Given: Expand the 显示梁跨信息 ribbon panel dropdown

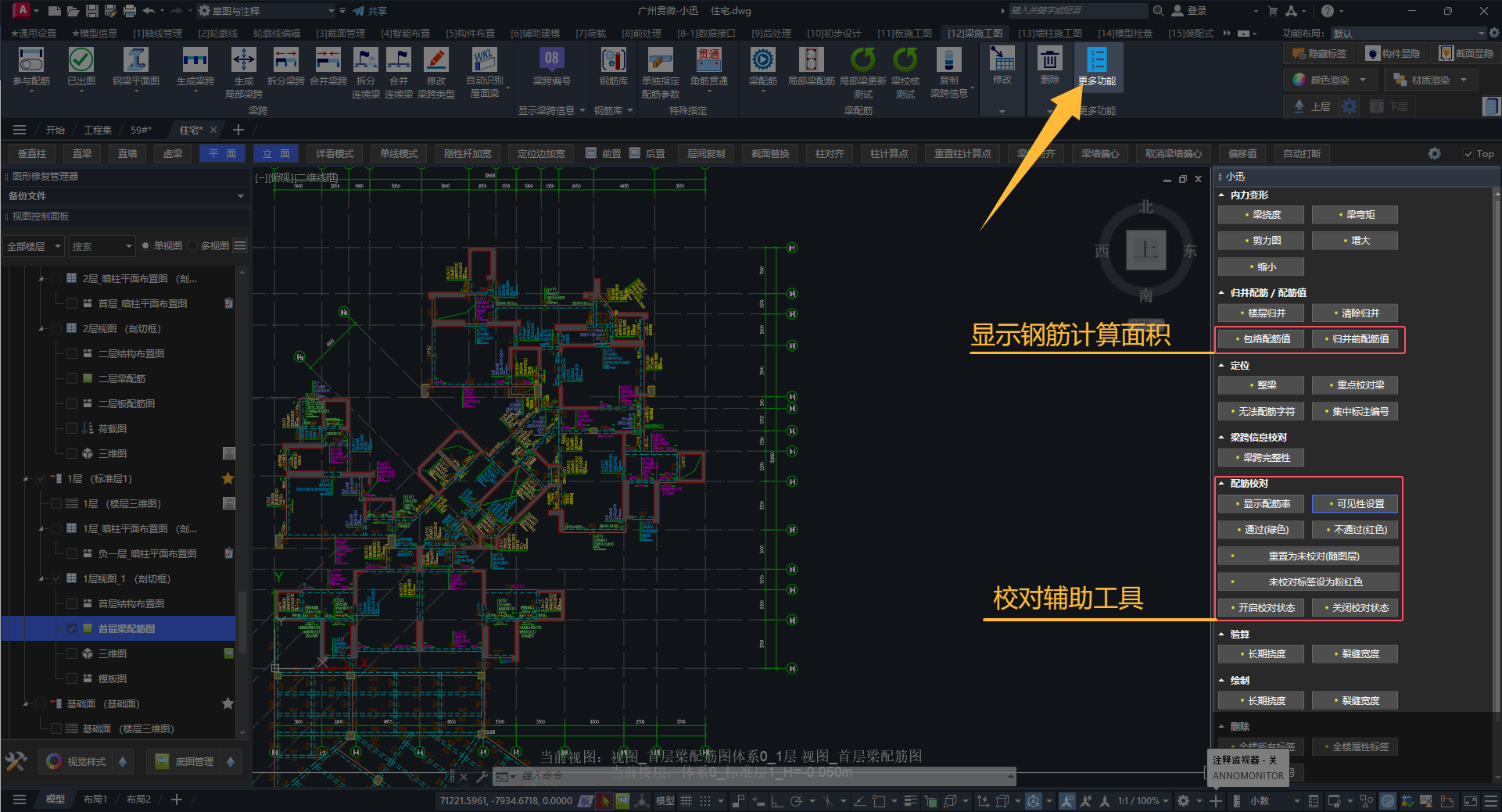Looking at the screenshot, I should (582, 110).
